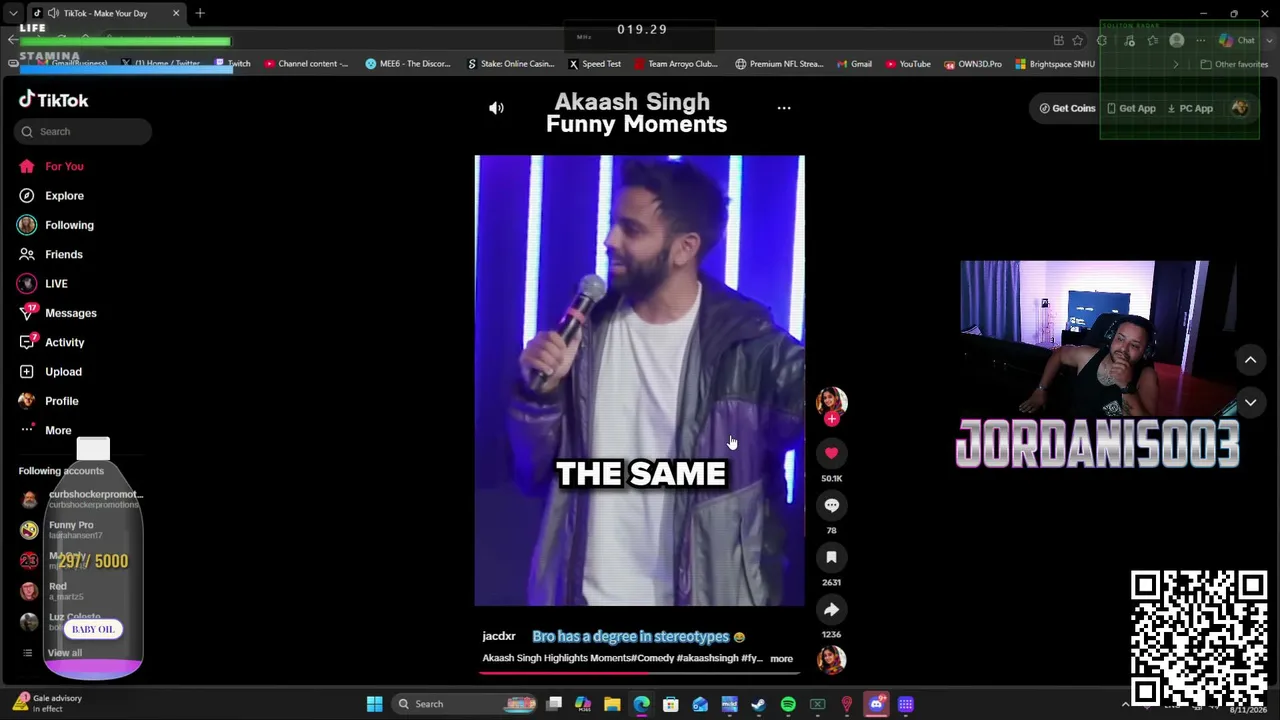Click the Windows taskbar Search box
The image size is (1280, 720).
pyautogui.click(x=467, y=704)
